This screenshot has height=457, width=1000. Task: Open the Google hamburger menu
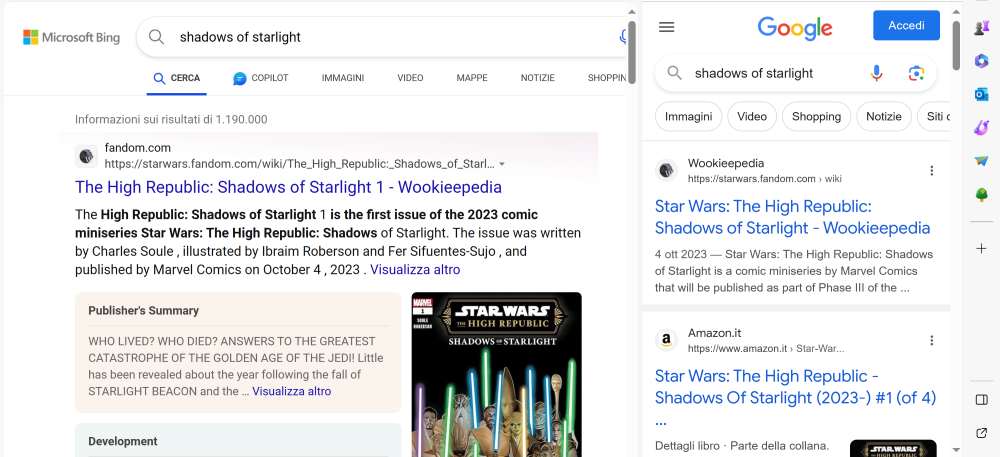point(666,27)
